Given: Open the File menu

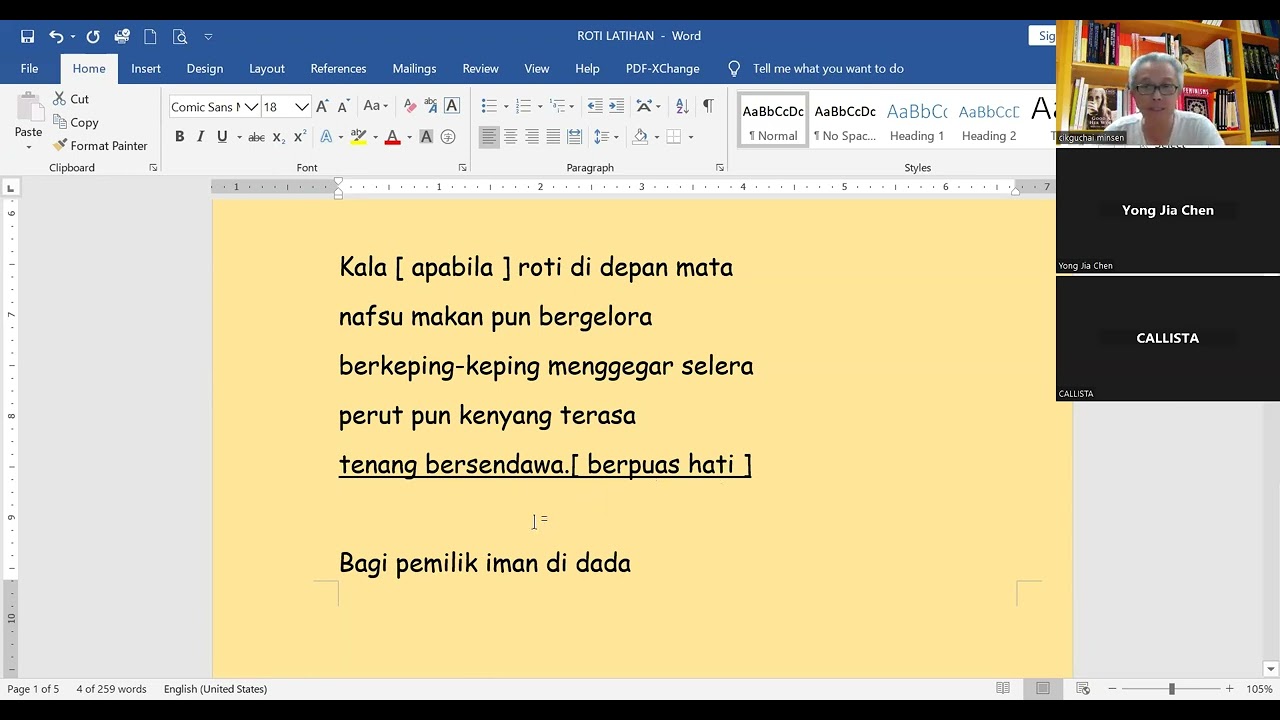Looking at the screenshot, I should coord(29,68).
